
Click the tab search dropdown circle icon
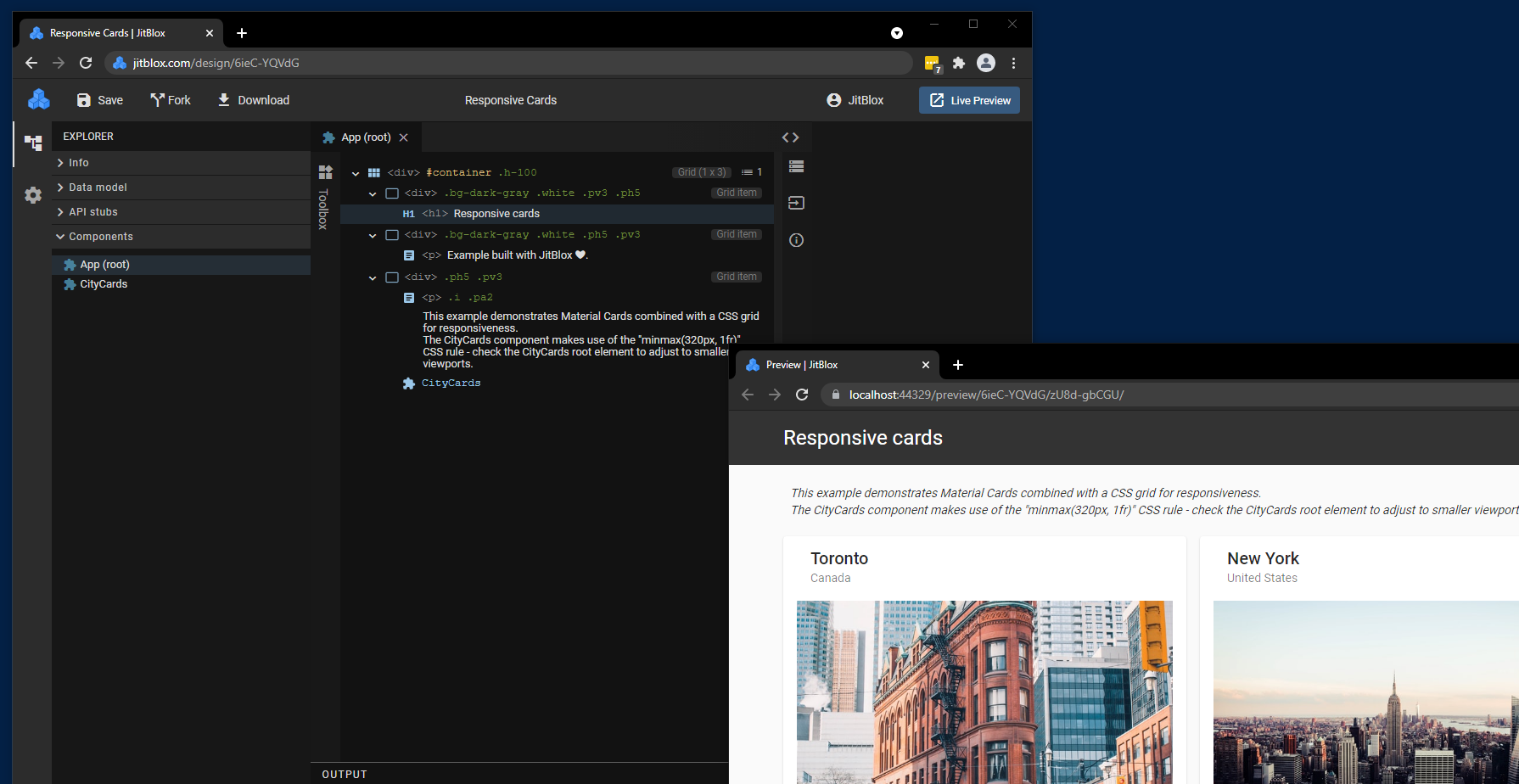[897, 33]
